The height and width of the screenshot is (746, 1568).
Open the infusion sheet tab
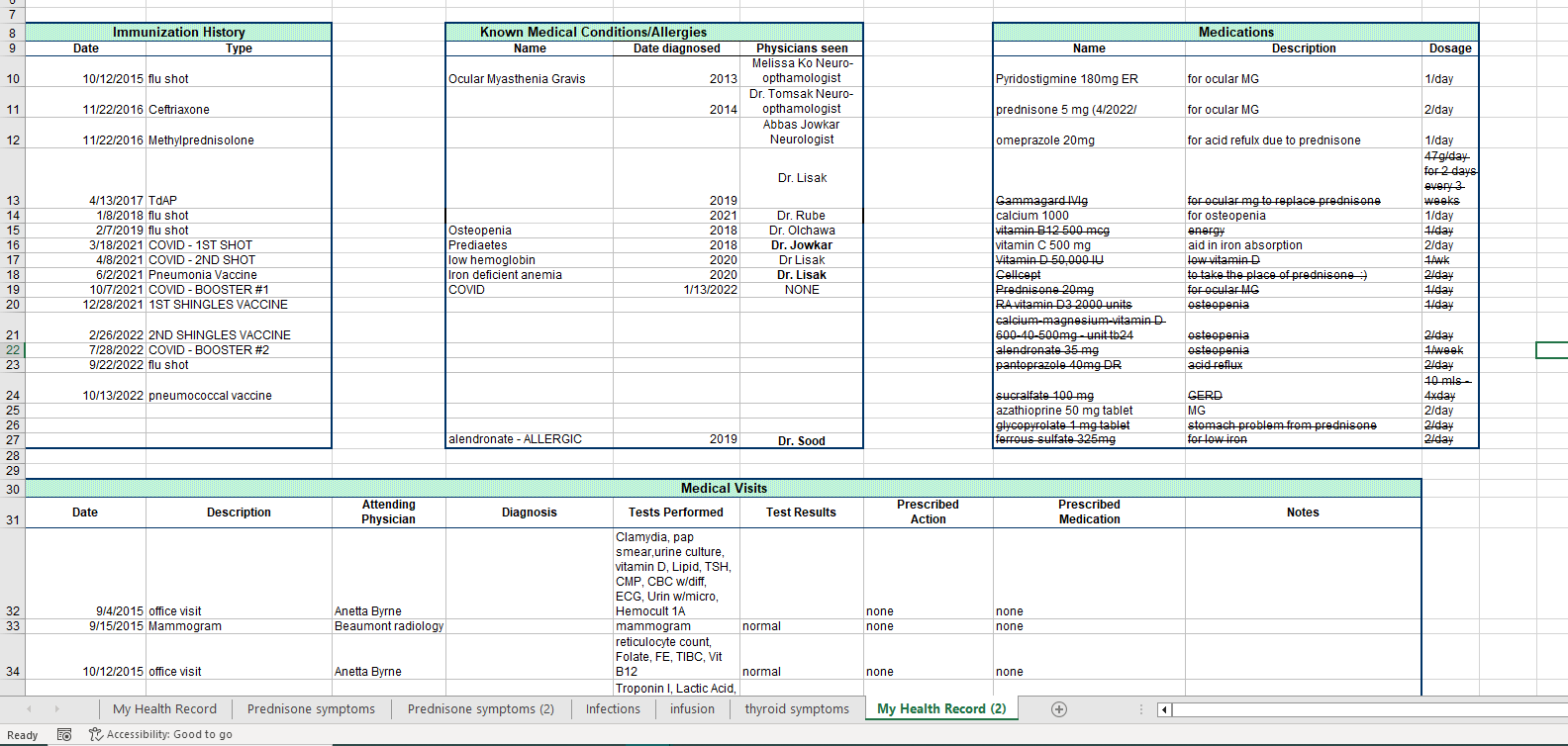pyautogui.click(x=692, y=708)
